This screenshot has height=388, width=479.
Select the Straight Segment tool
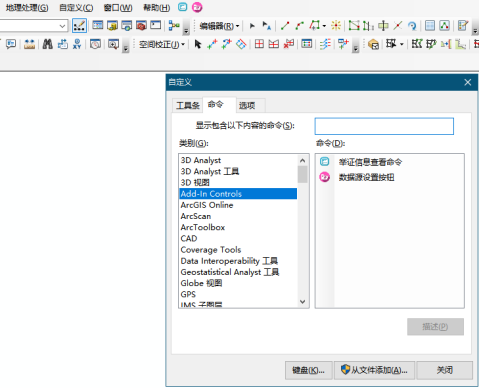click(285, 26)
